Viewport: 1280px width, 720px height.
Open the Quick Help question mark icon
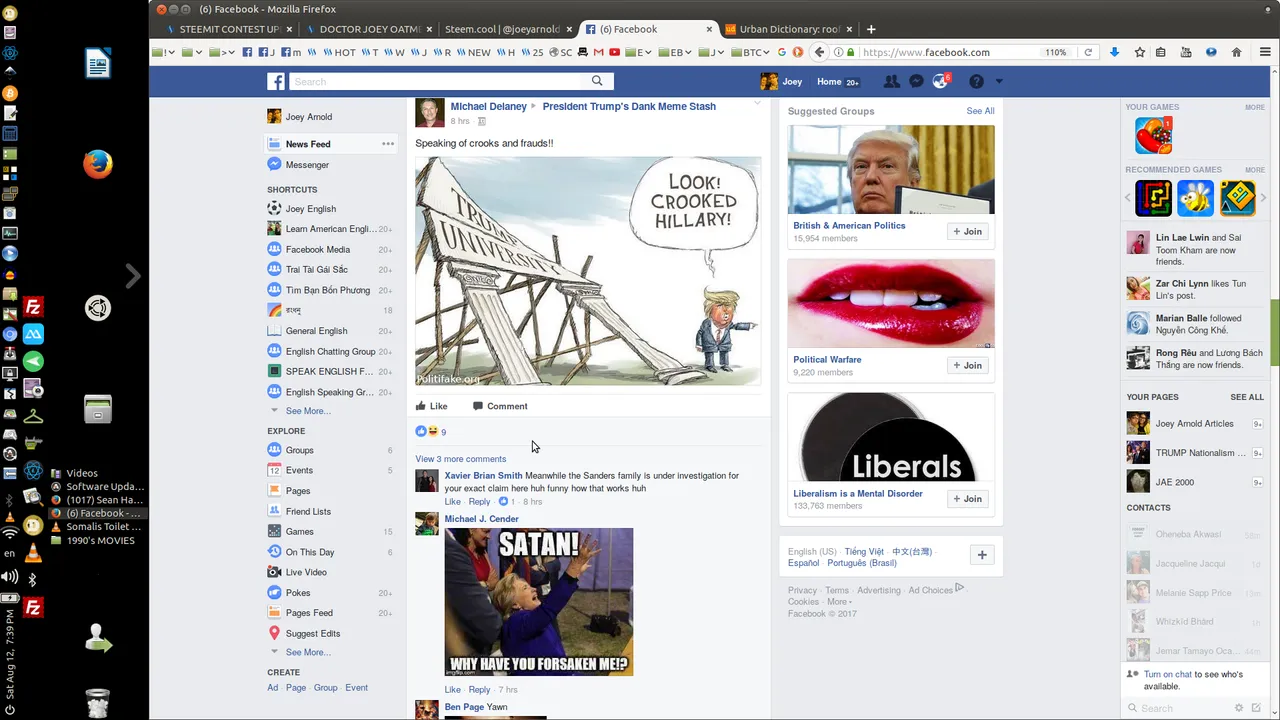(976, 82)
